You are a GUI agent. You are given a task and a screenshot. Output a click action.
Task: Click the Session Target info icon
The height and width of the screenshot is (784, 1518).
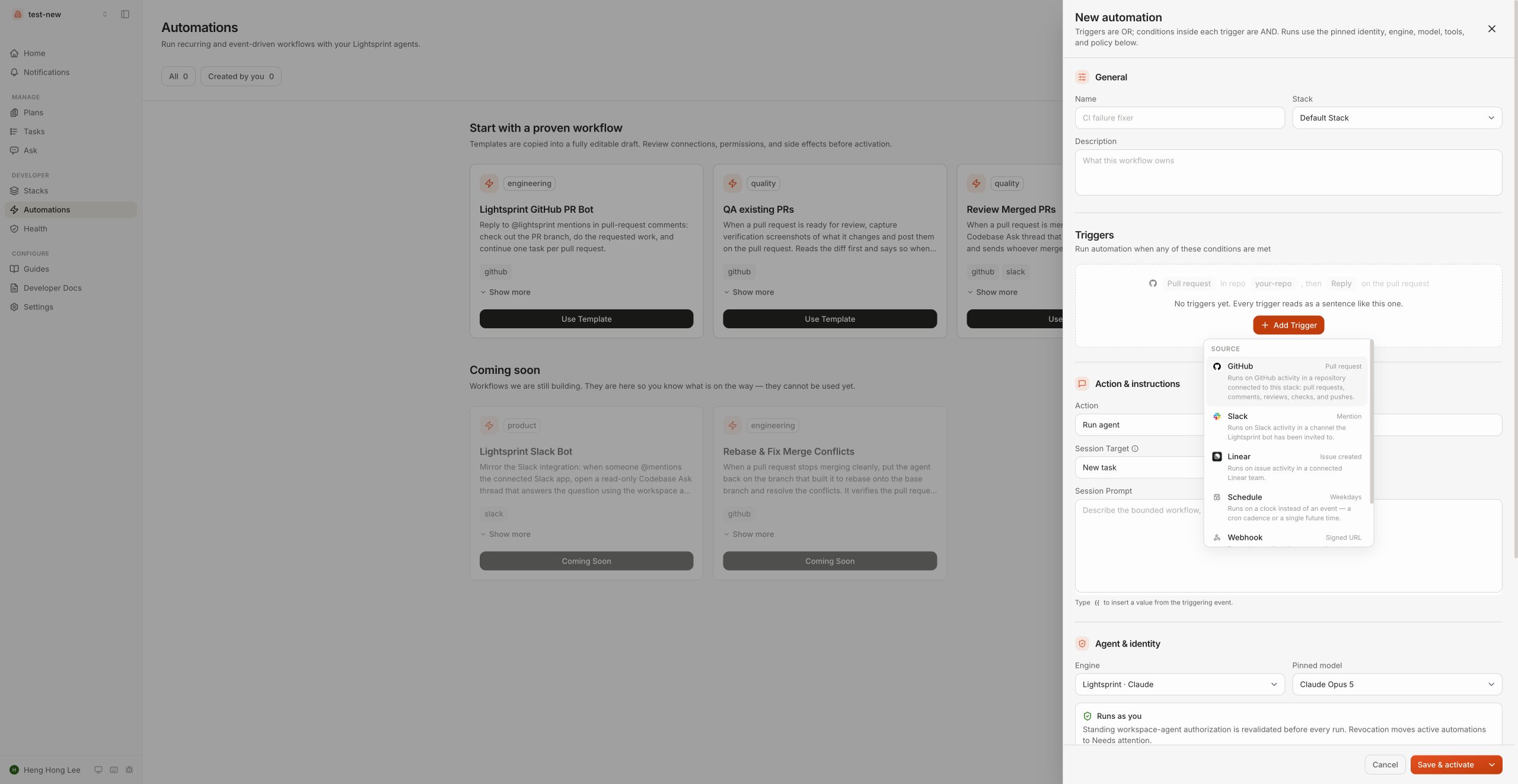point(1135,449)
